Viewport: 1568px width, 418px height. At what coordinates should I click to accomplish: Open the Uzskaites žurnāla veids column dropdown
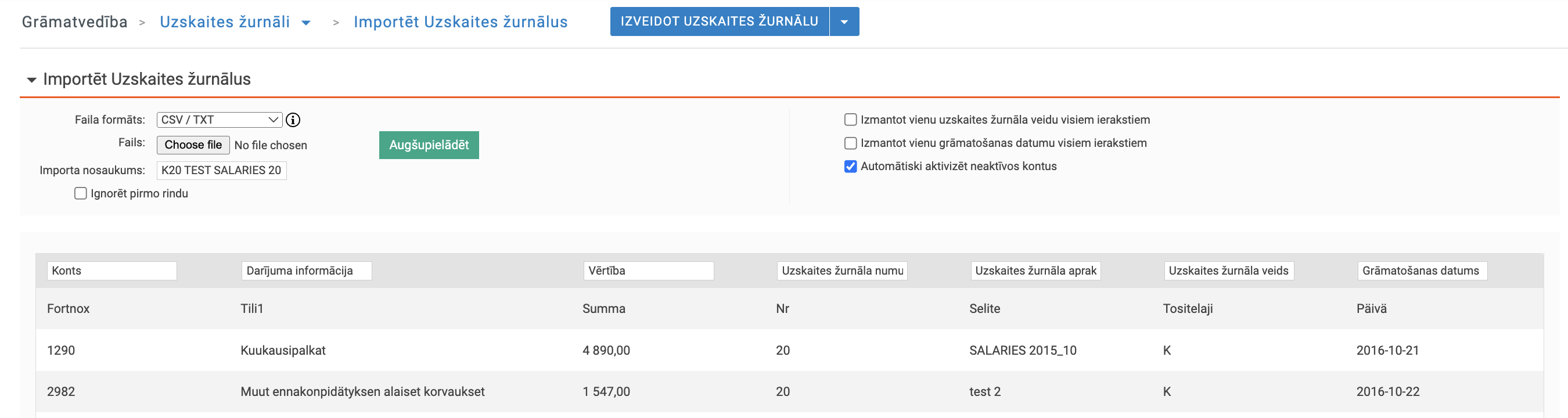(1229, 271)
